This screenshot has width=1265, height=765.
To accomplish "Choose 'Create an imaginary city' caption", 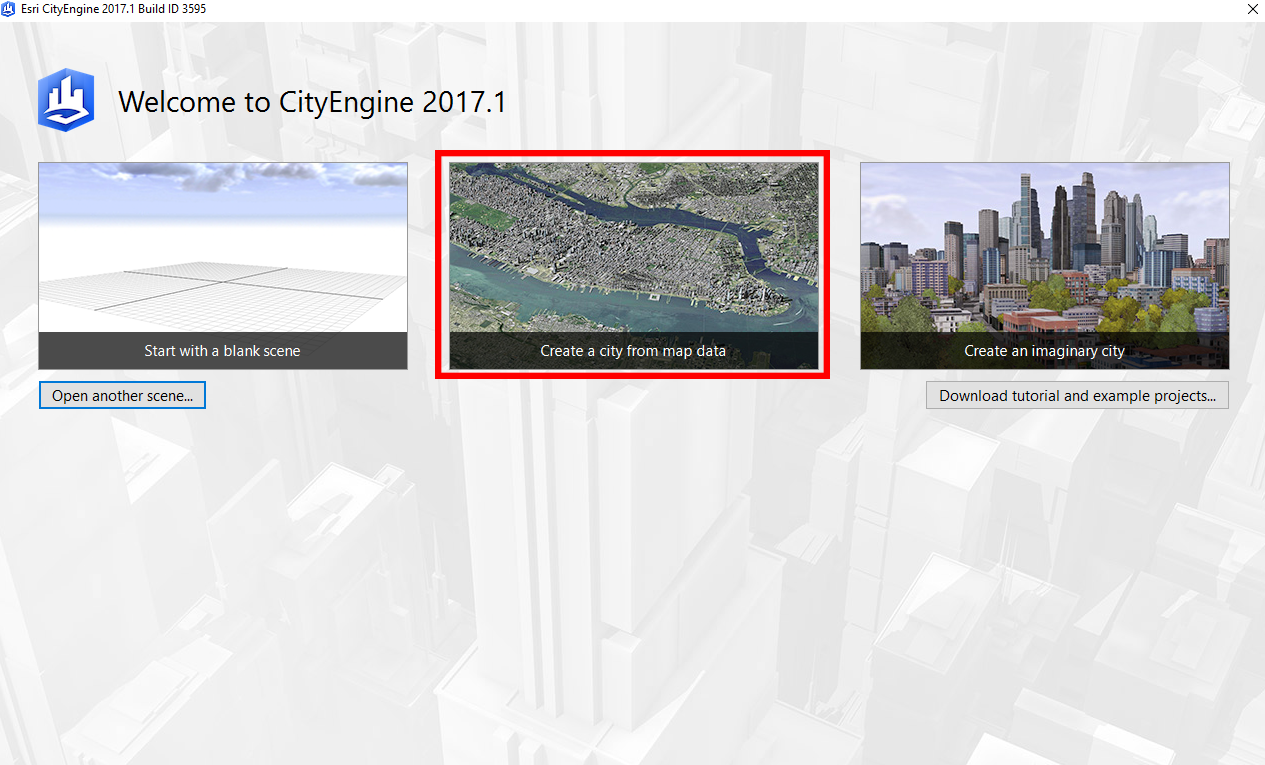I will point(1045,351).
